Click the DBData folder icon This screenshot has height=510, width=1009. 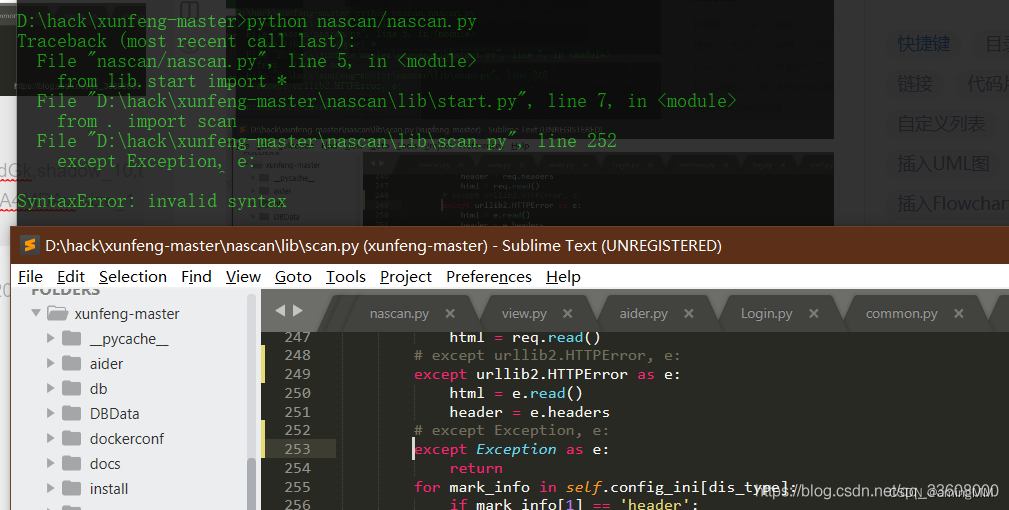pos(71,413)
